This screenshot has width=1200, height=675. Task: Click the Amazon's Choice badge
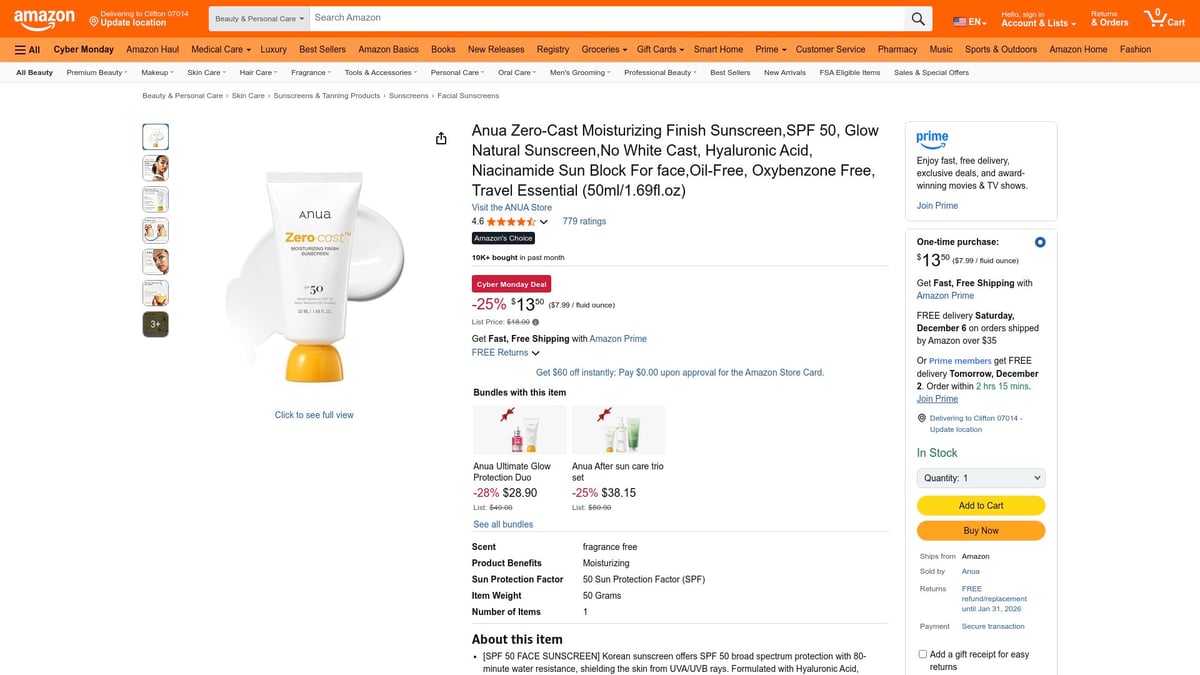503,238
